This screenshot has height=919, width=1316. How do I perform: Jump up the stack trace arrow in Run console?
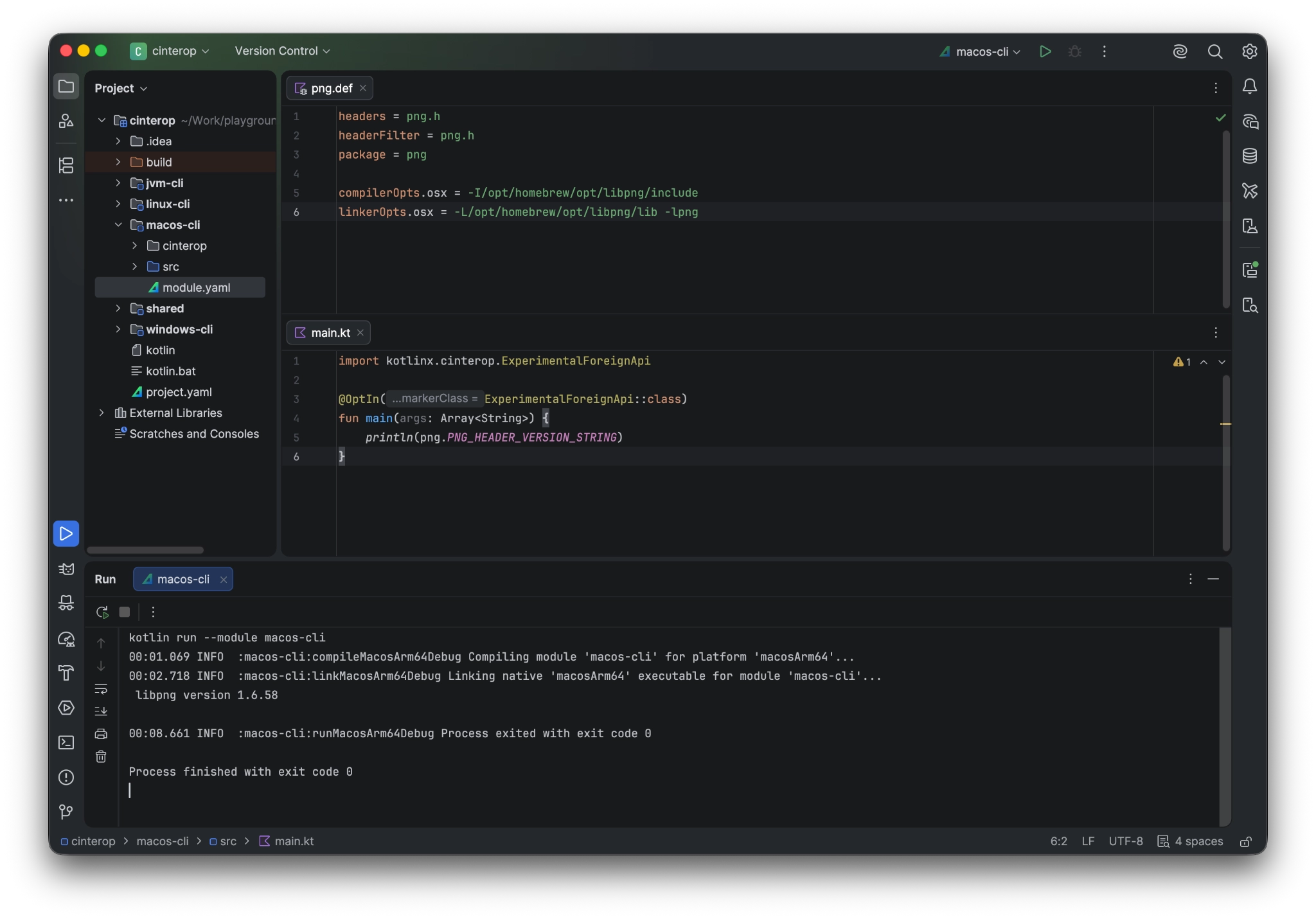click(101, 643)
